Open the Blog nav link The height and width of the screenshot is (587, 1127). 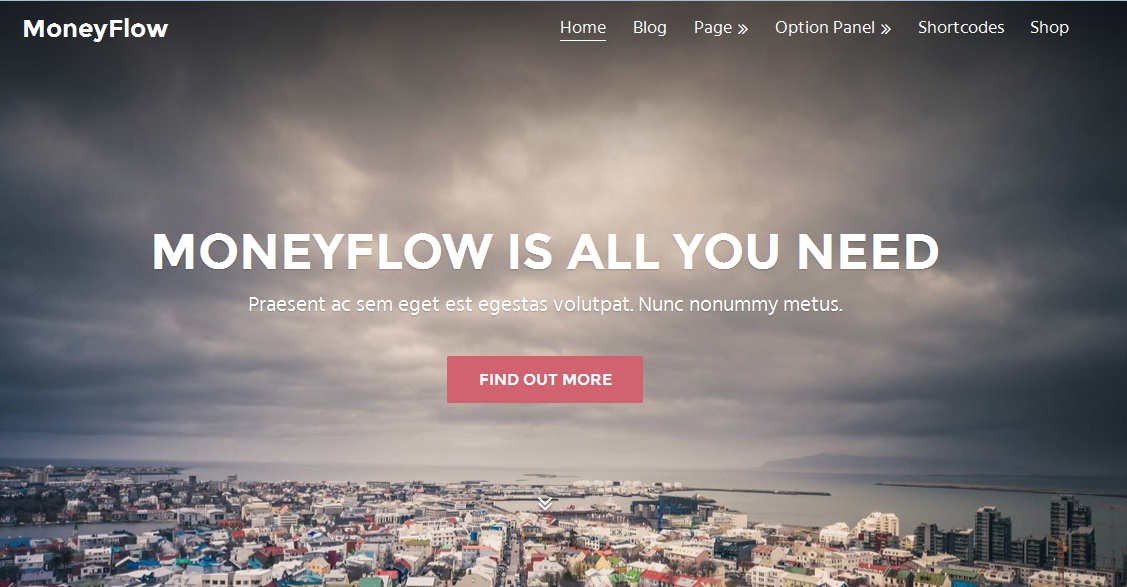coord(650,27)
